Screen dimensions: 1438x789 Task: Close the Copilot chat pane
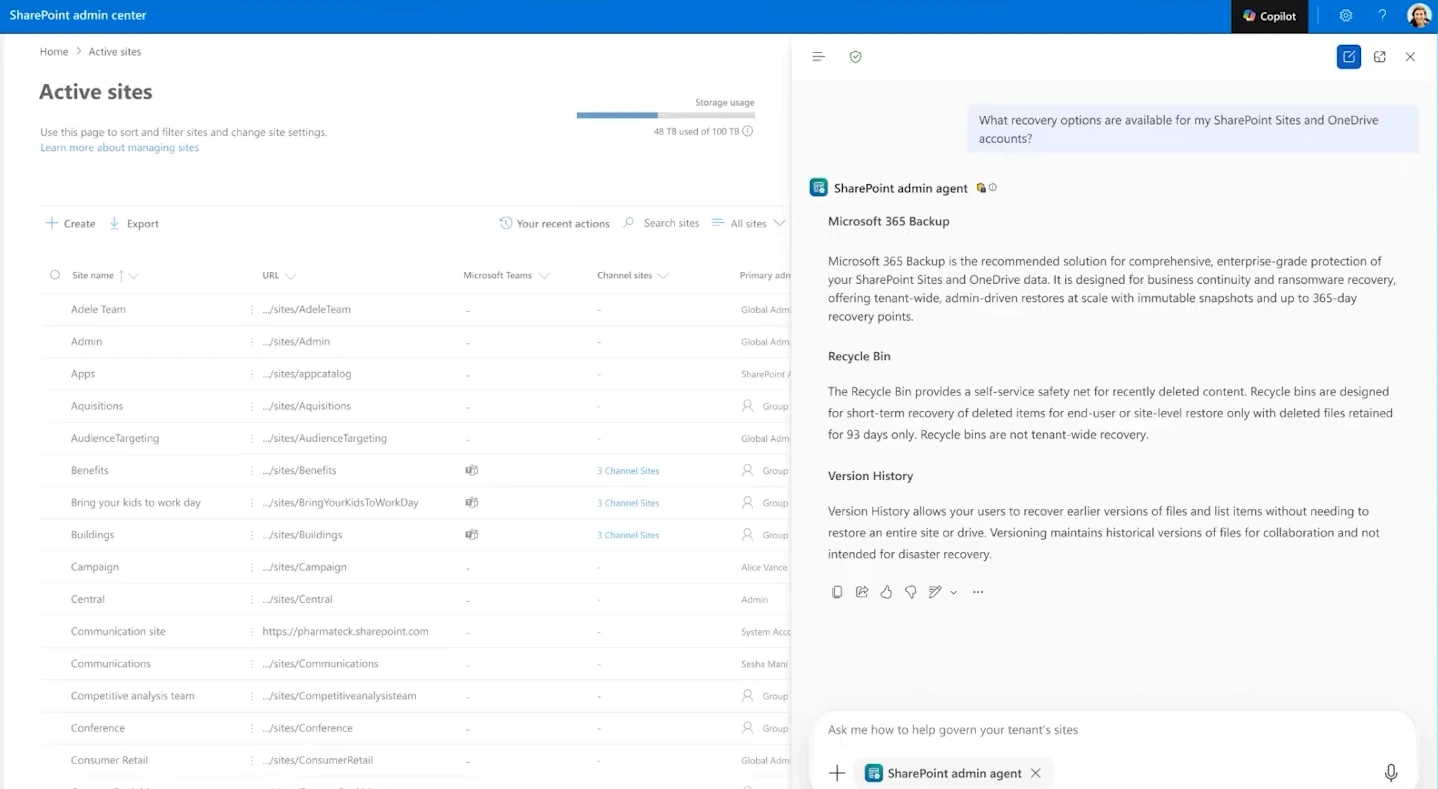point(1410,57)
